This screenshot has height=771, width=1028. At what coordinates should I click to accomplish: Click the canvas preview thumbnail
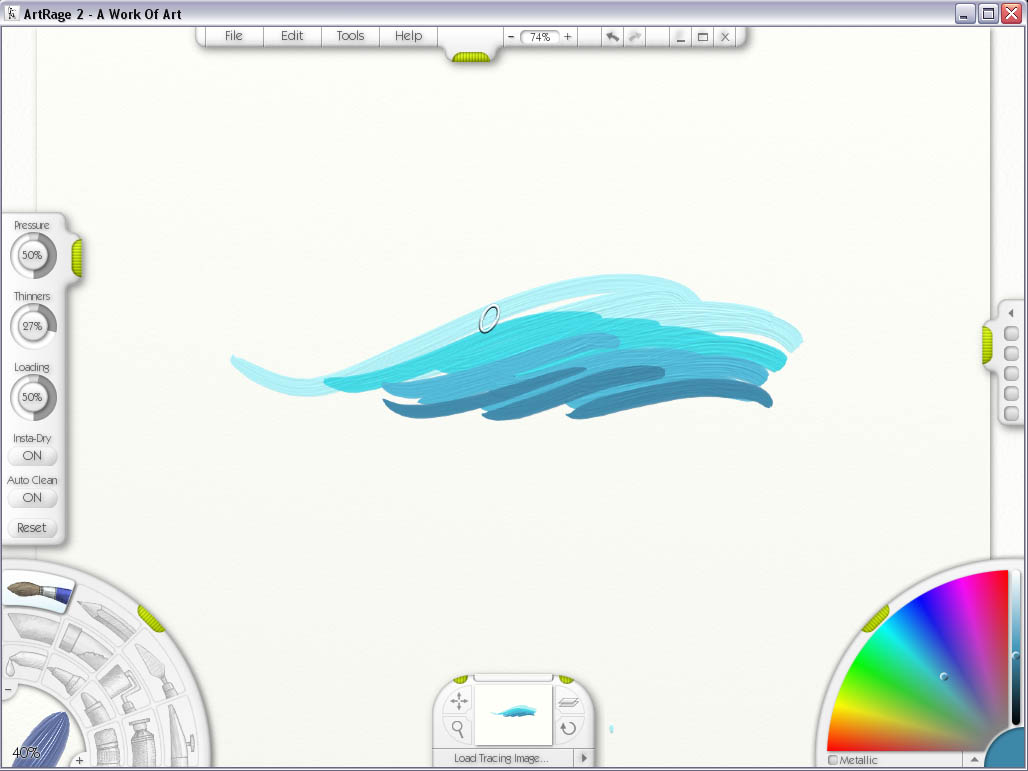pos(513,714)
